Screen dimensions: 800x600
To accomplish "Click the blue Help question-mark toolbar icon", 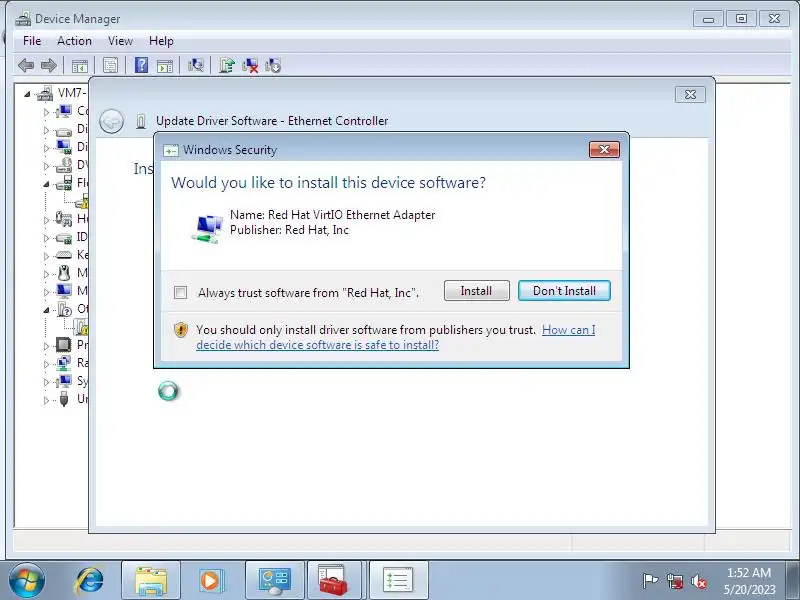I will 141,65.
